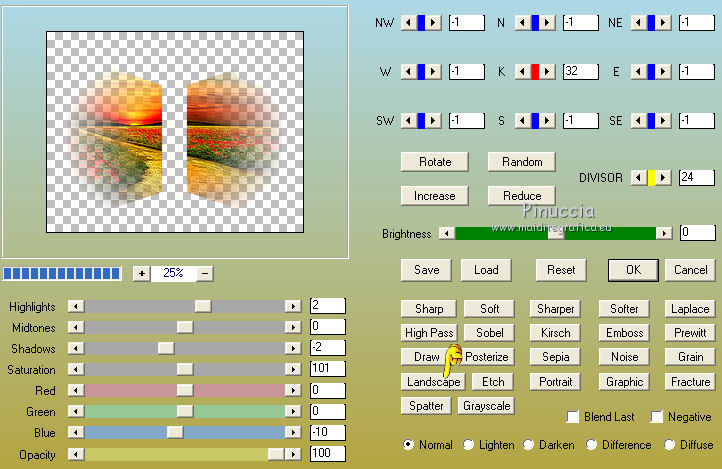The height and width of the screenshot is (469, 722).
Task: Click the Reduce button
Action: click(522, 196)
